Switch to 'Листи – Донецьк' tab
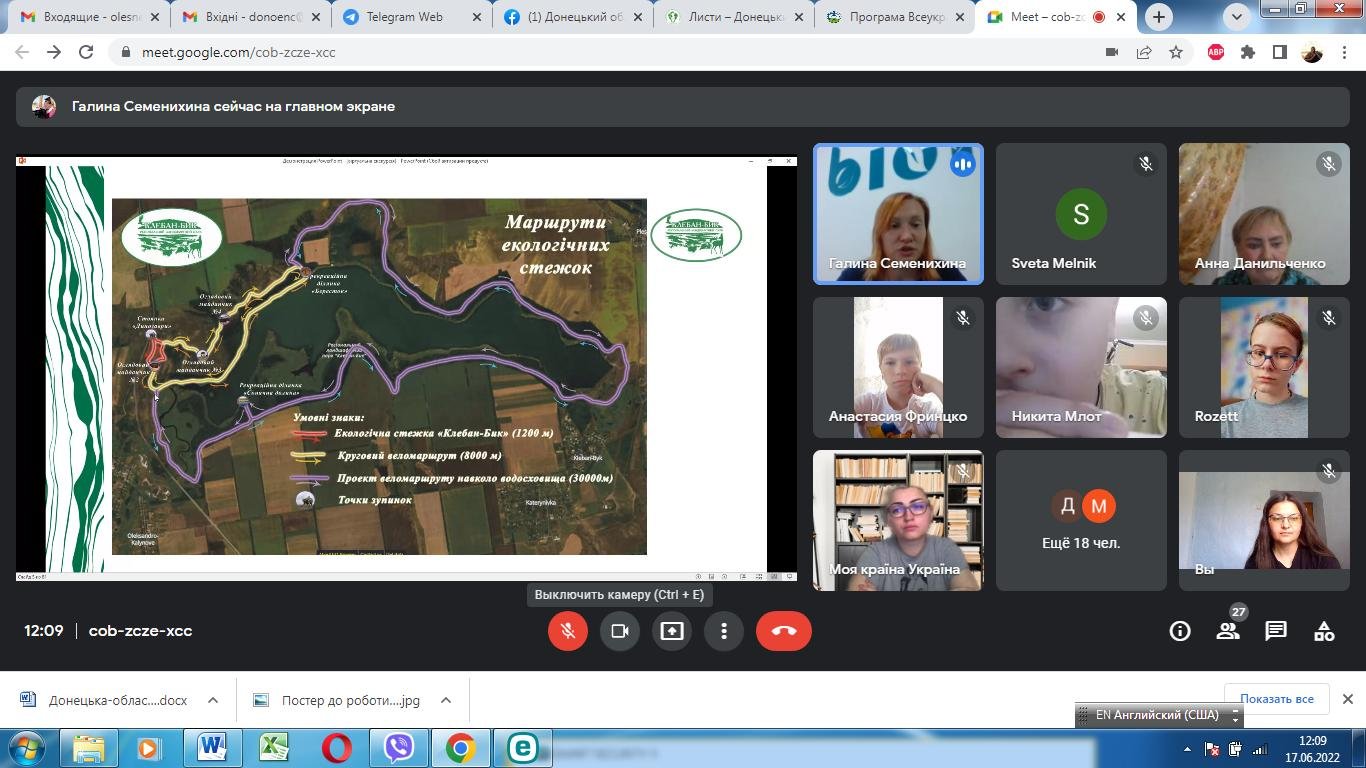The width and height of the screenshot is (1366, 768). [733, 17]
